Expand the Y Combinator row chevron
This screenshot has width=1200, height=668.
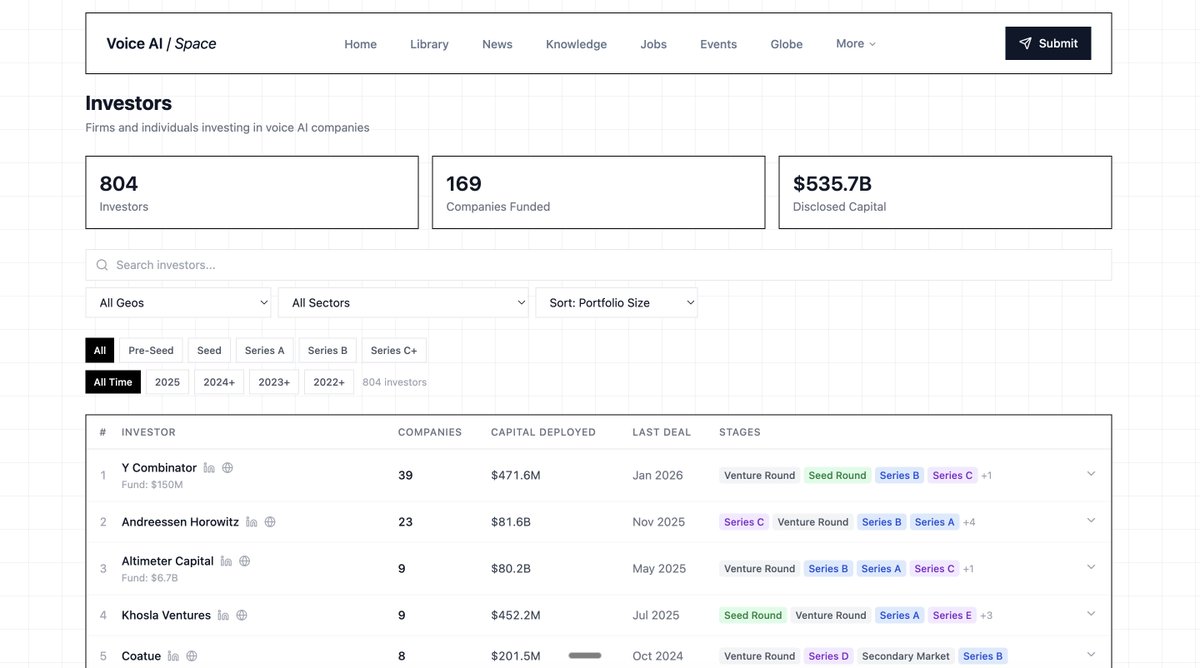click(x=1091, y=474)
